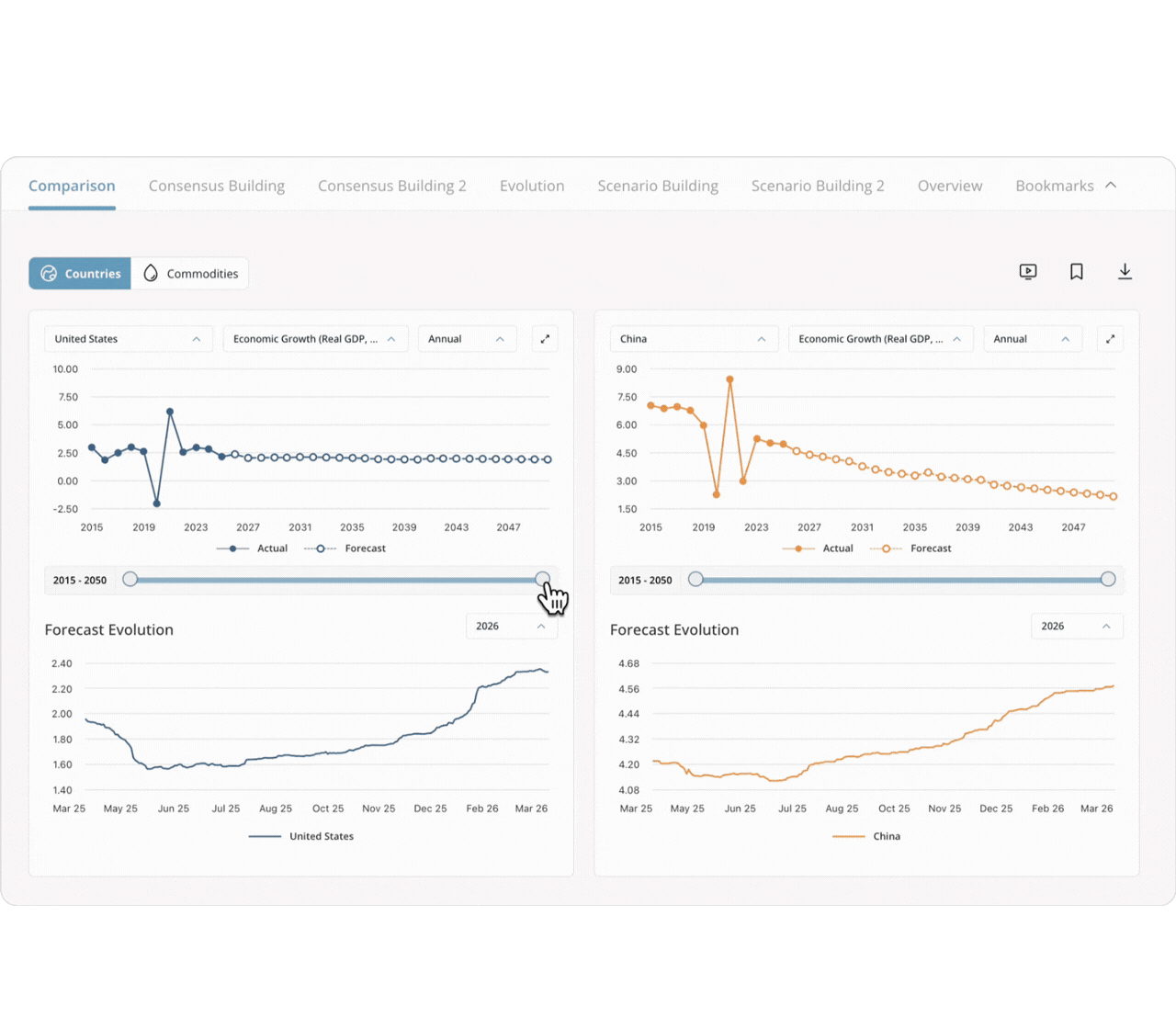Switch to Commodities view
Screen dimensions: 1176x1029
point(190,274)
